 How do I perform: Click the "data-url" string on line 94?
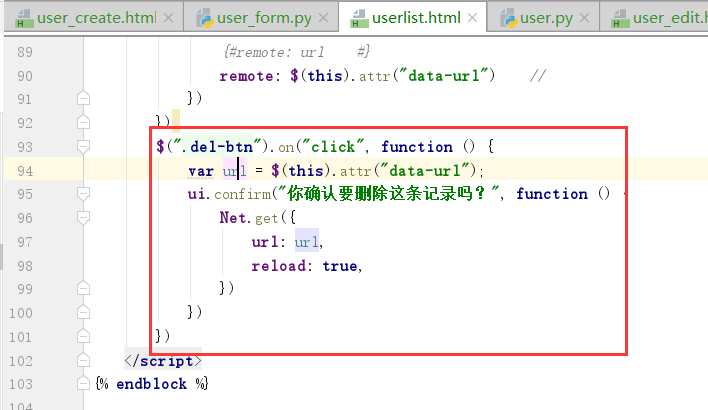424,171
